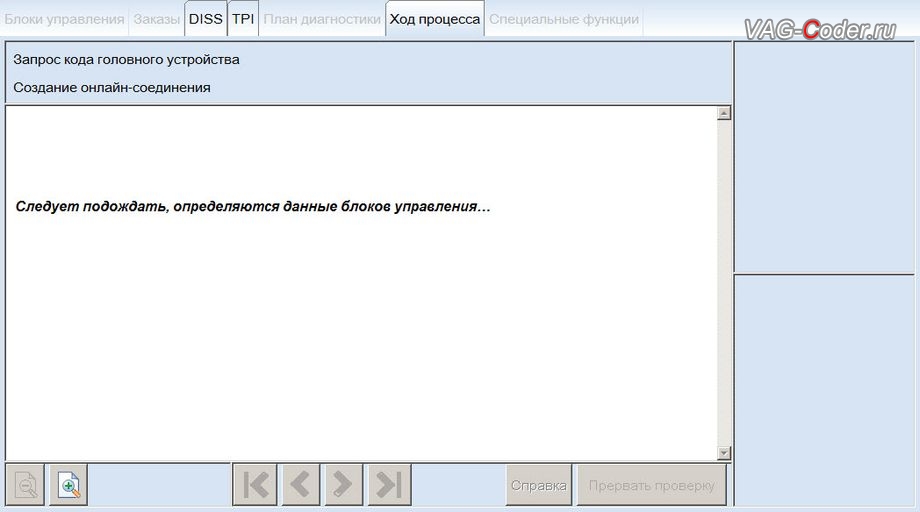Jump to the first page arrow
920x512 pixels.
pos(255,484)
